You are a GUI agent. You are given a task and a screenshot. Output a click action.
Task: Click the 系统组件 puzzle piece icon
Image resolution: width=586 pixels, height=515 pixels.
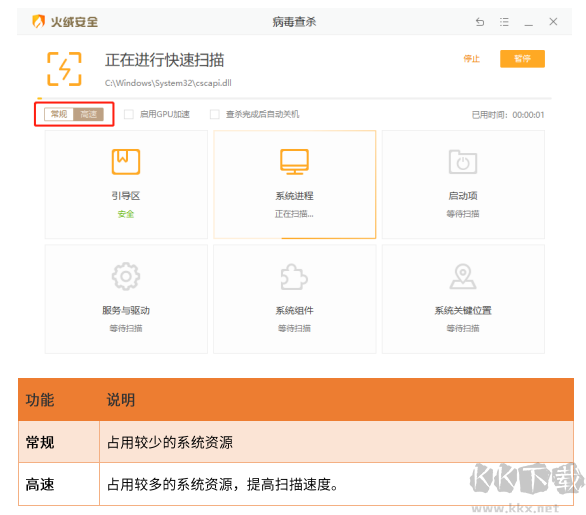pyautogui.click(x=294, y=277)
